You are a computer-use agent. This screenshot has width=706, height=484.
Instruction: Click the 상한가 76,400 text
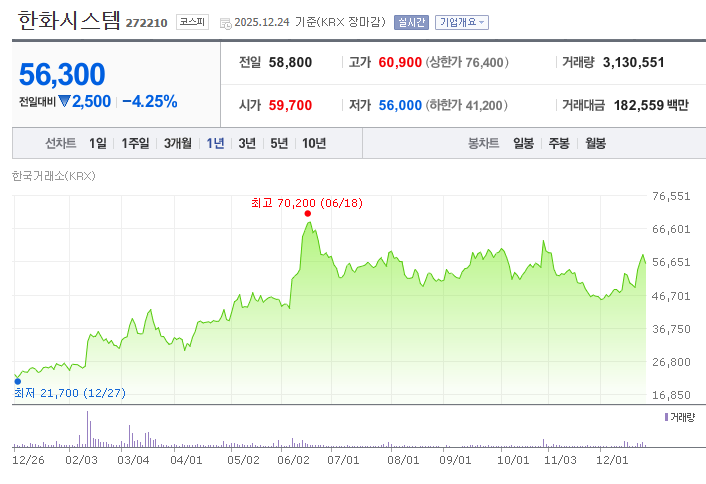click(467, 62)
